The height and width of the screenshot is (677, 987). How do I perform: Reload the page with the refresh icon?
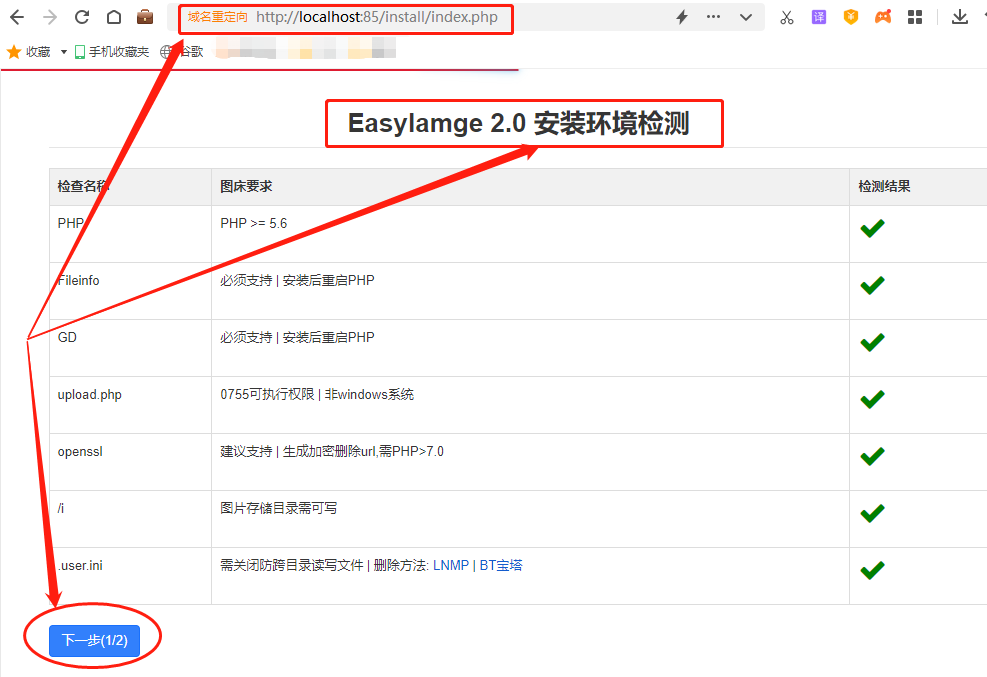coord(81,17)
